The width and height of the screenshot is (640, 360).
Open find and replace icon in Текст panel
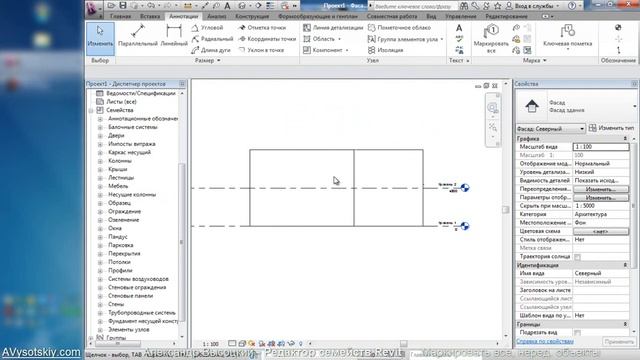click(x=459, y=50)
